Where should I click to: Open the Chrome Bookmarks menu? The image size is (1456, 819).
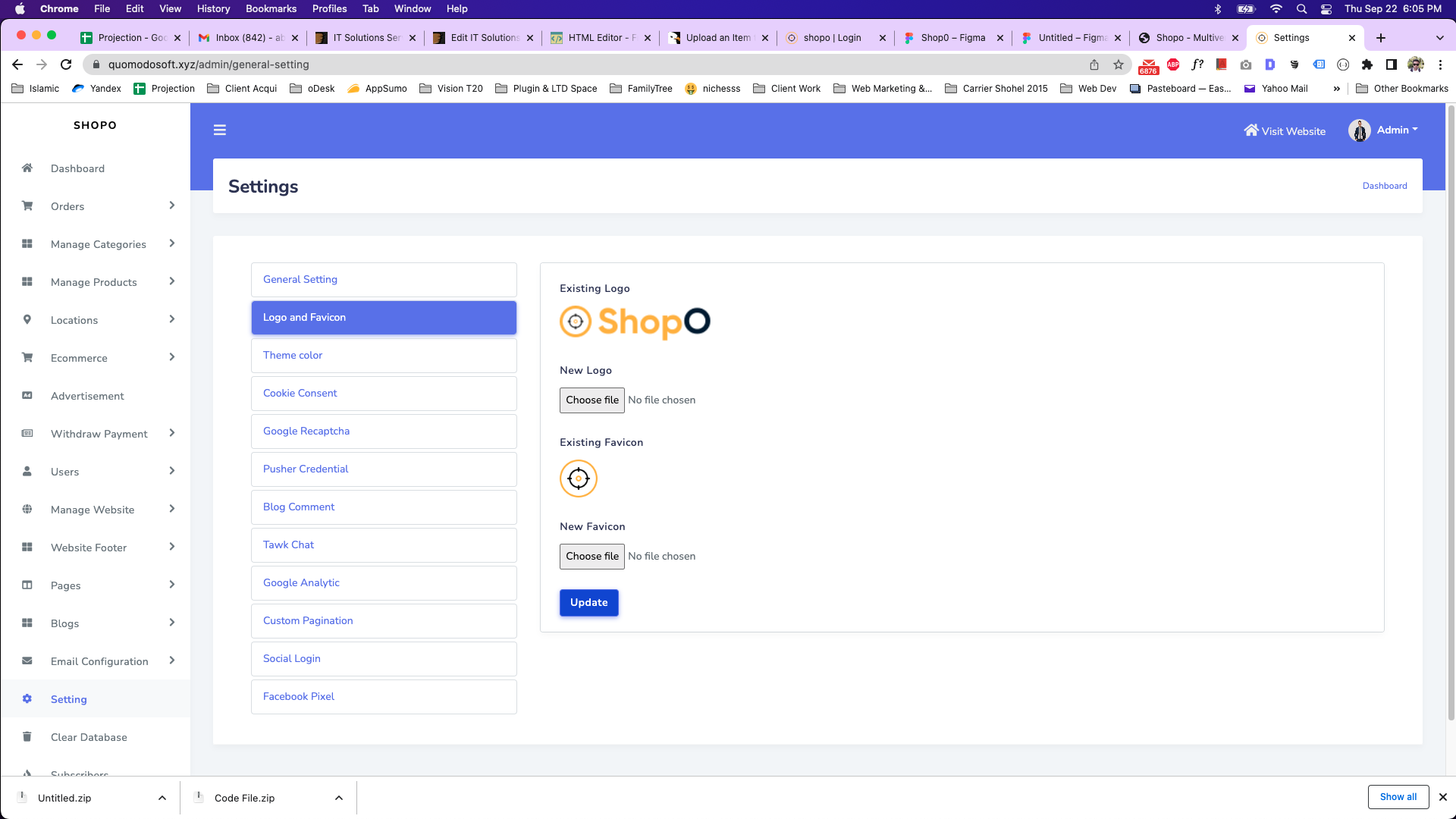pyautogui.click(x=271, y=8)
